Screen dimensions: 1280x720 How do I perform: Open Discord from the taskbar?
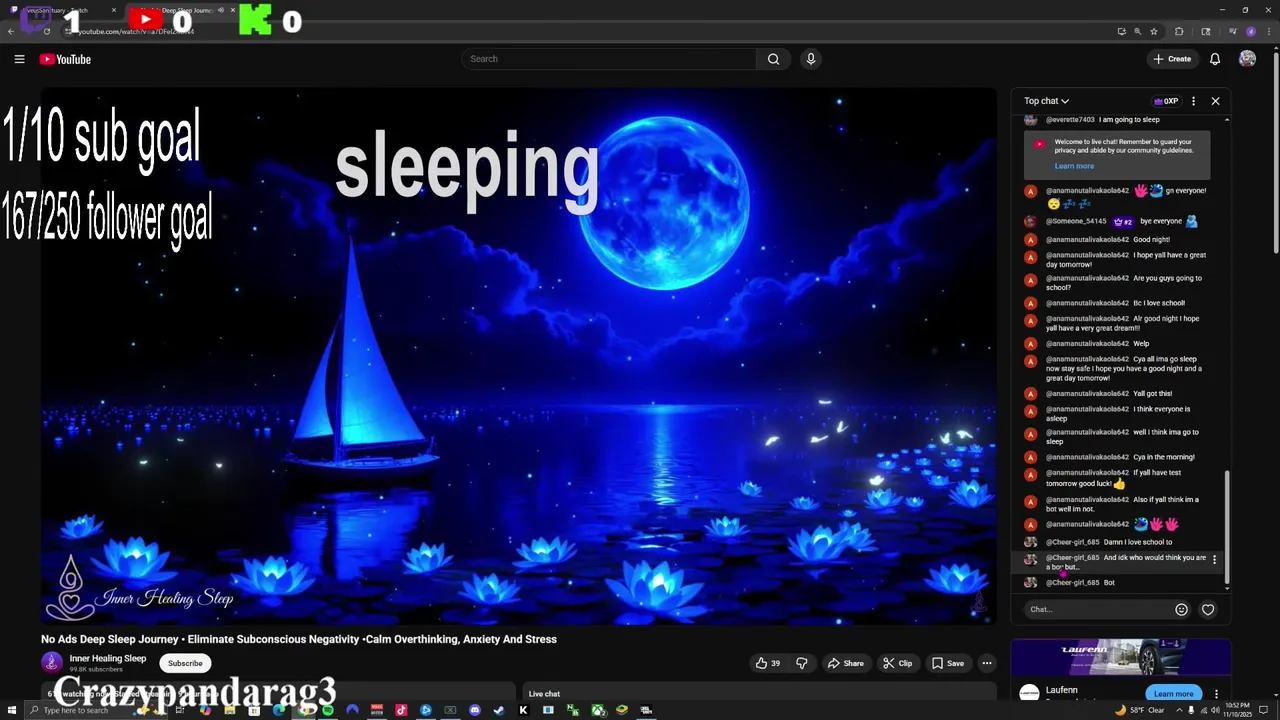474,710
